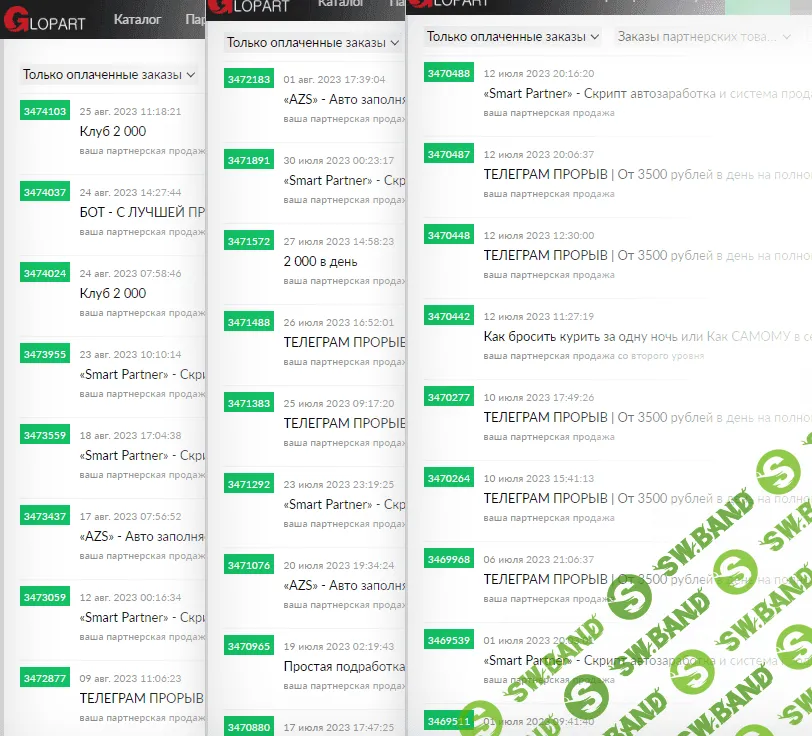Select order badge 3470880
This screenshot has width=812, height=736.
pyautogui.click(x=249, y=727)
